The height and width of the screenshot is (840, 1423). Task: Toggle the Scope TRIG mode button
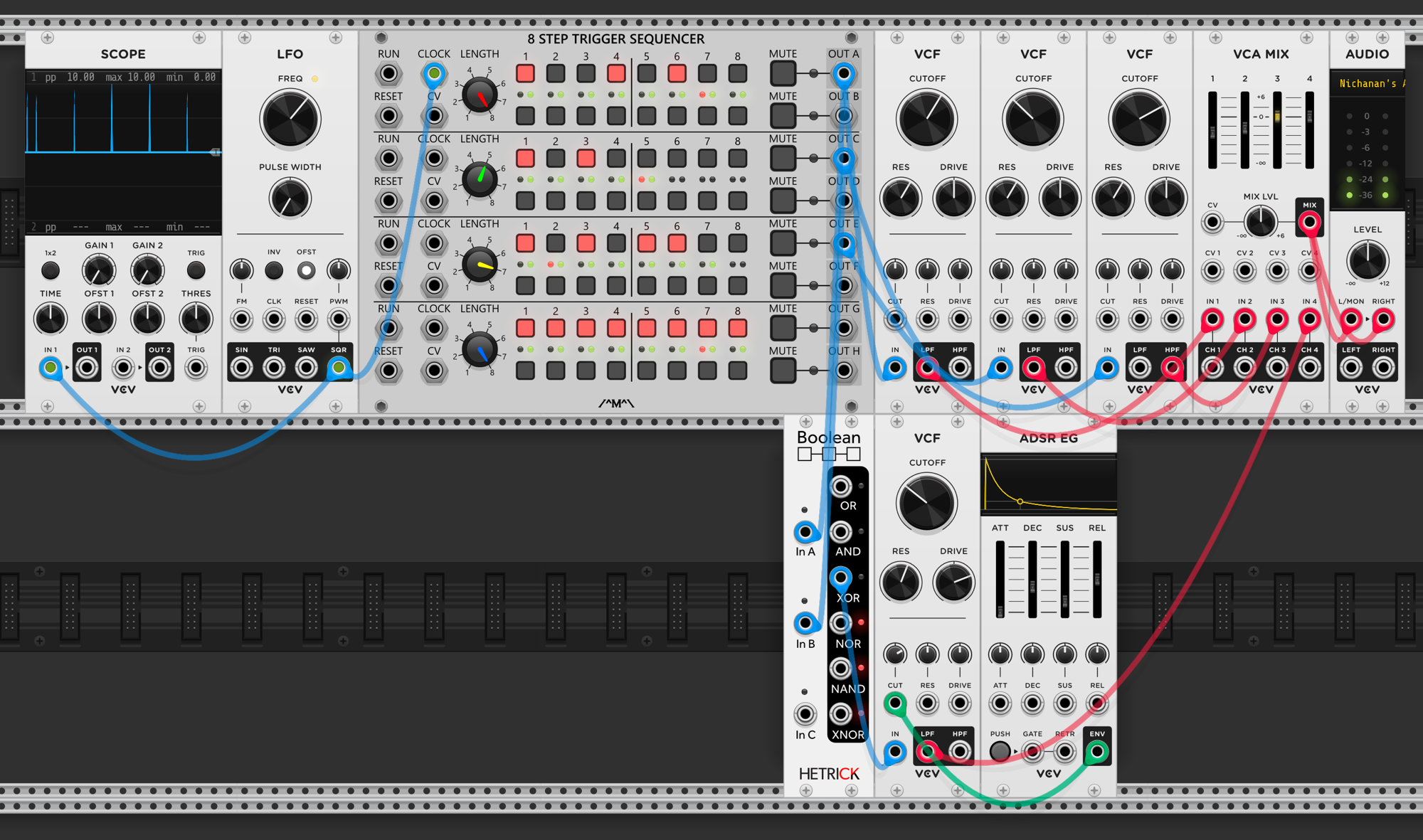click(x=196, y=270)
